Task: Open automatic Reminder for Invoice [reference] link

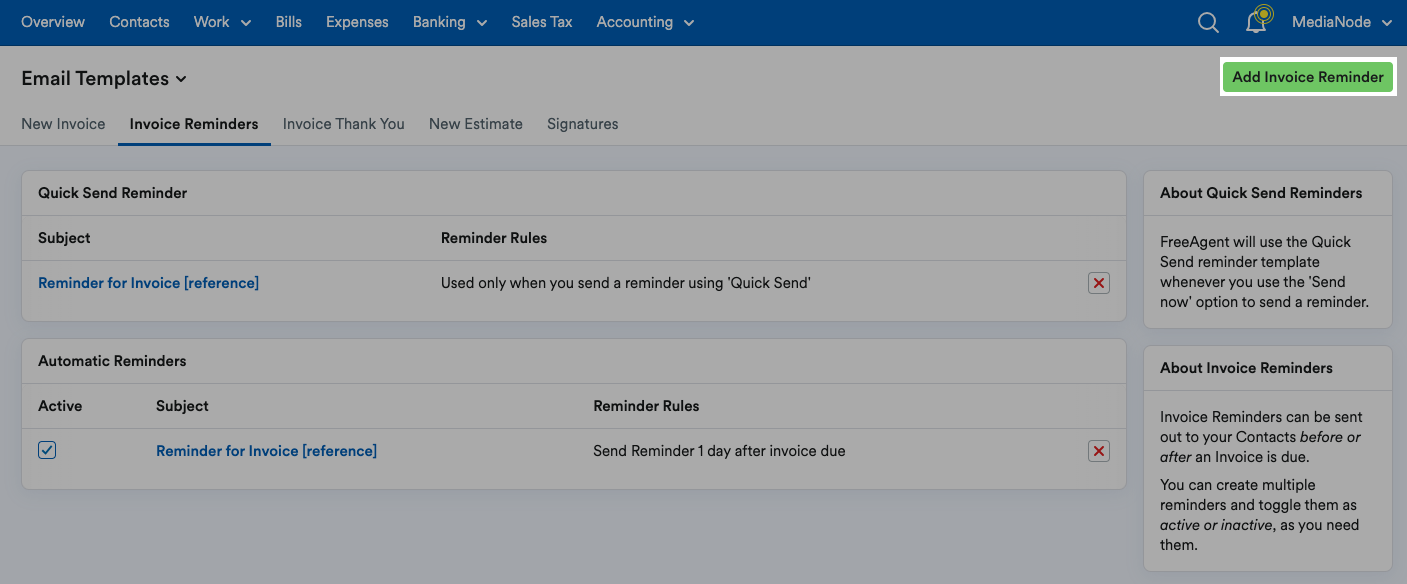Action: 266,451
